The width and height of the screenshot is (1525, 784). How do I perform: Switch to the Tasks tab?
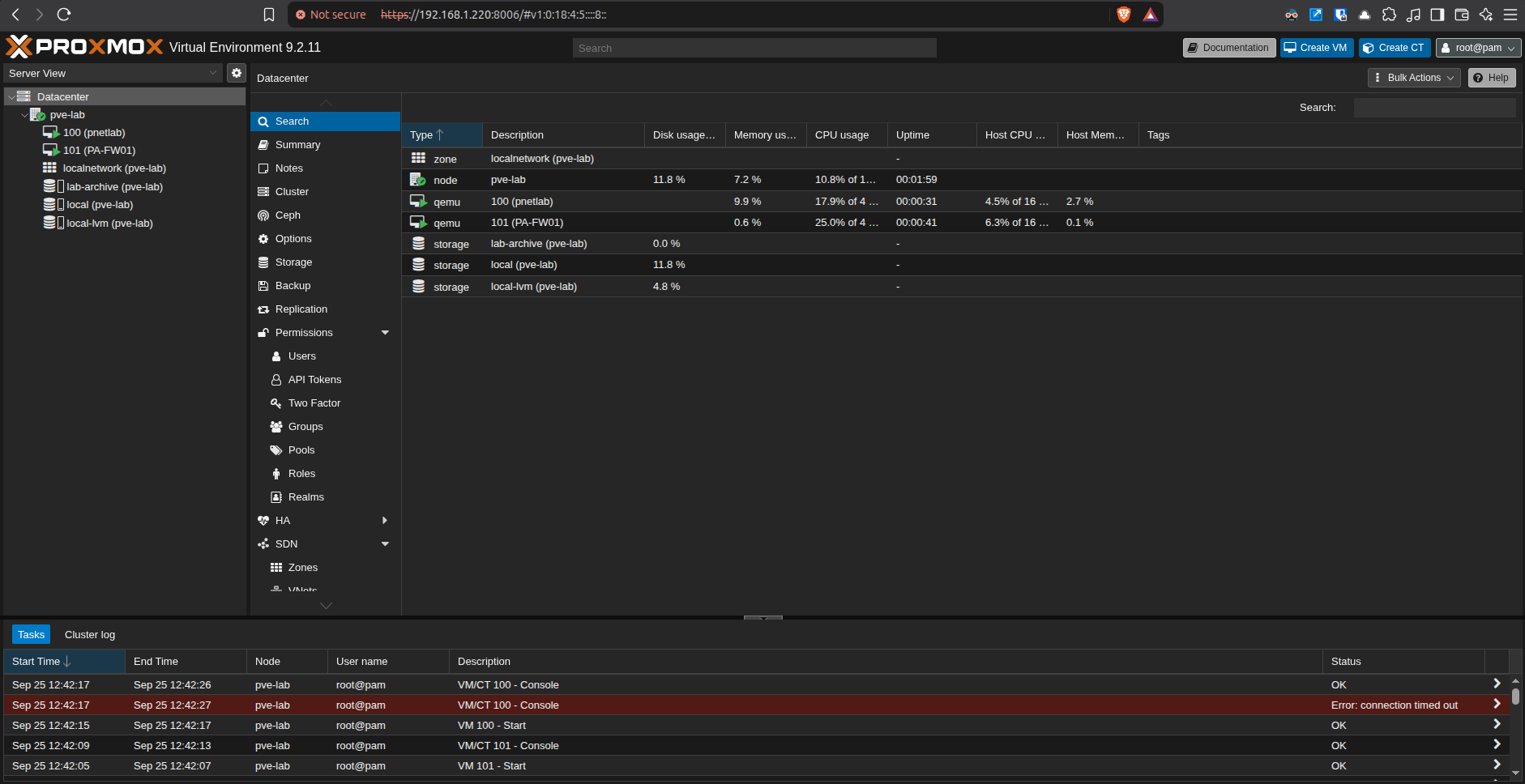[31, 635]
